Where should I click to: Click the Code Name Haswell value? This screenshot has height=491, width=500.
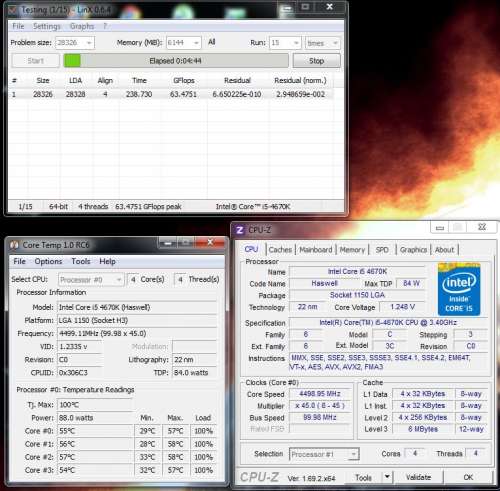point(324,283)
